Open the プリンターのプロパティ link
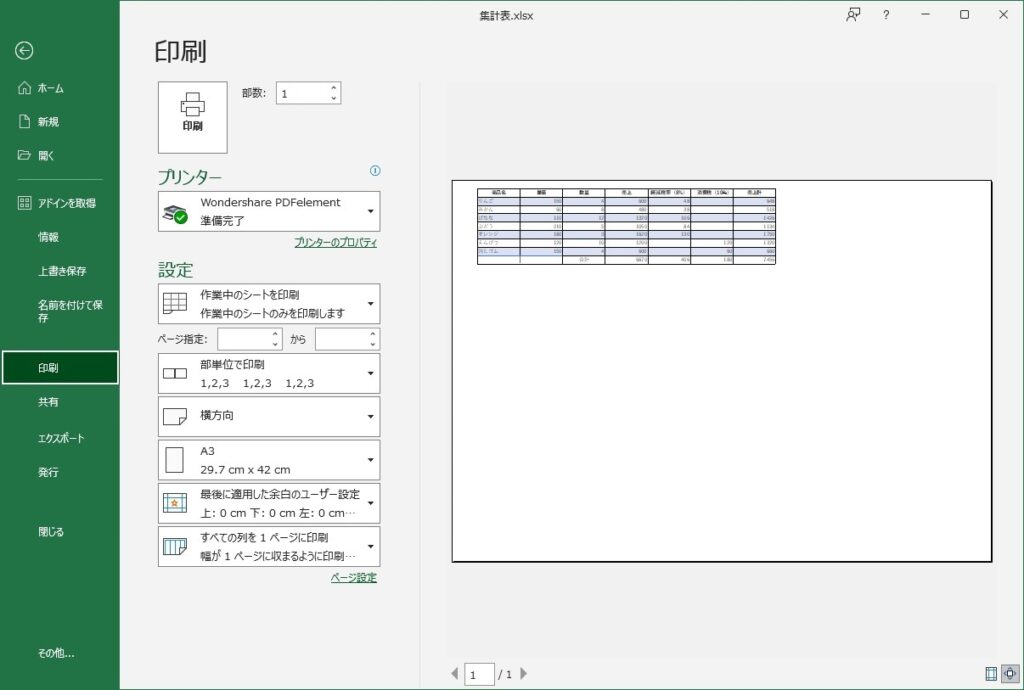The width and height of the screenshot is (1024, 690). [x=336, y=242]
